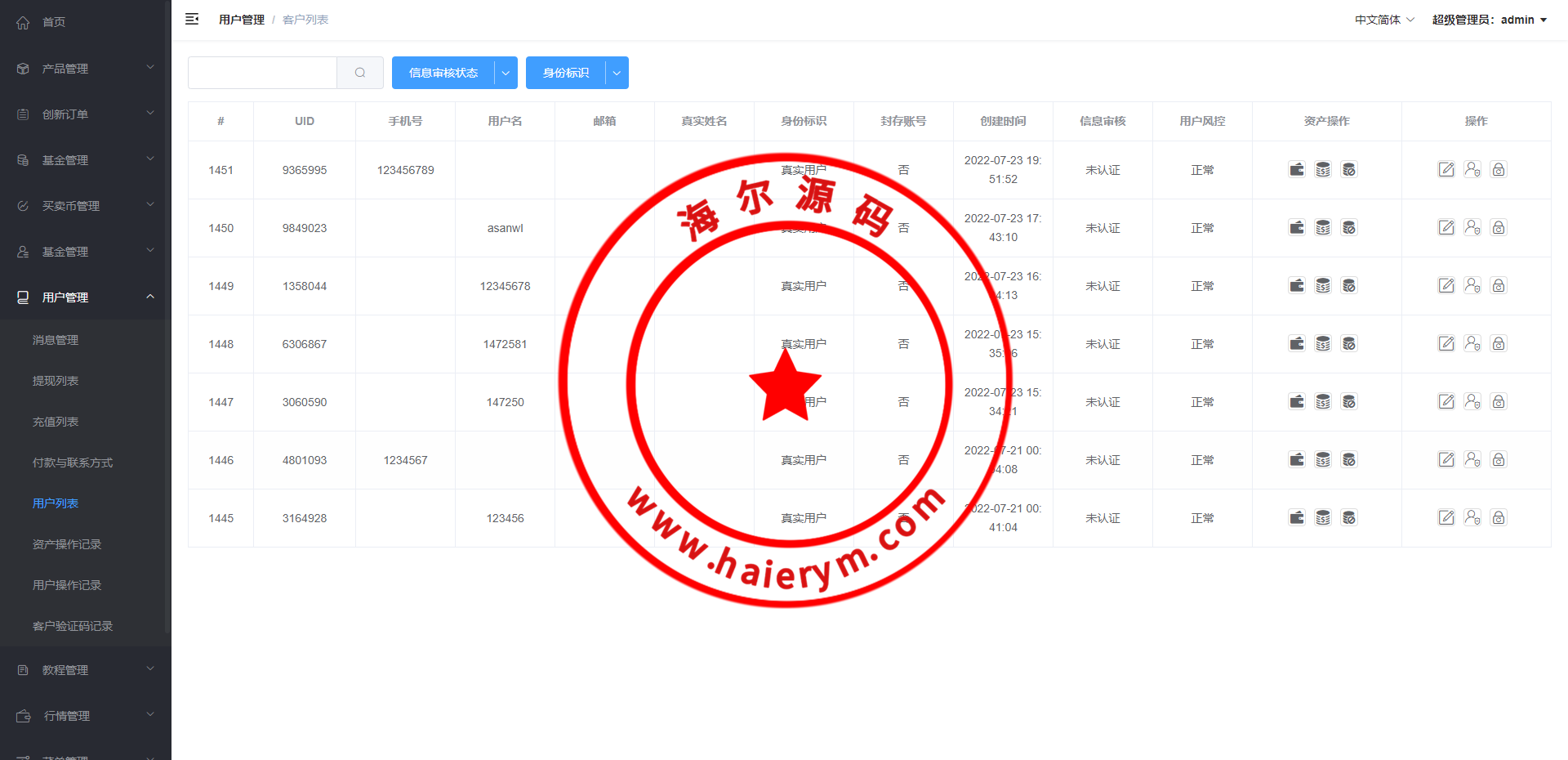Click the coin stack icon for user 1450
This screenshot has width=1568, height=760.
[1323, 228]
